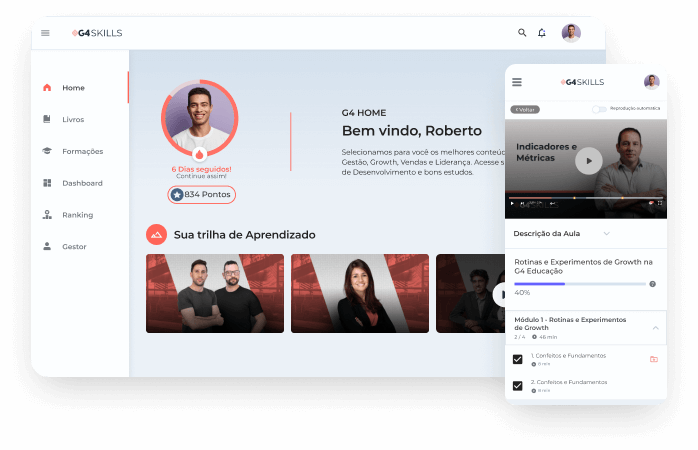Click the search magnifier icon
Screen dimensions: 698x450
point(522,33)
